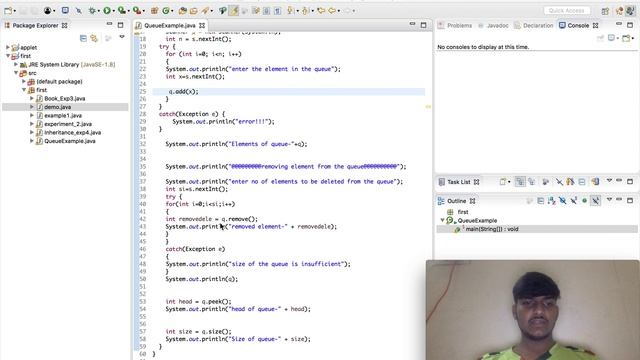Viewport: 640px width, 360px height.
Task: Expand Book_Exp3.java node
Action: (32, 98)
